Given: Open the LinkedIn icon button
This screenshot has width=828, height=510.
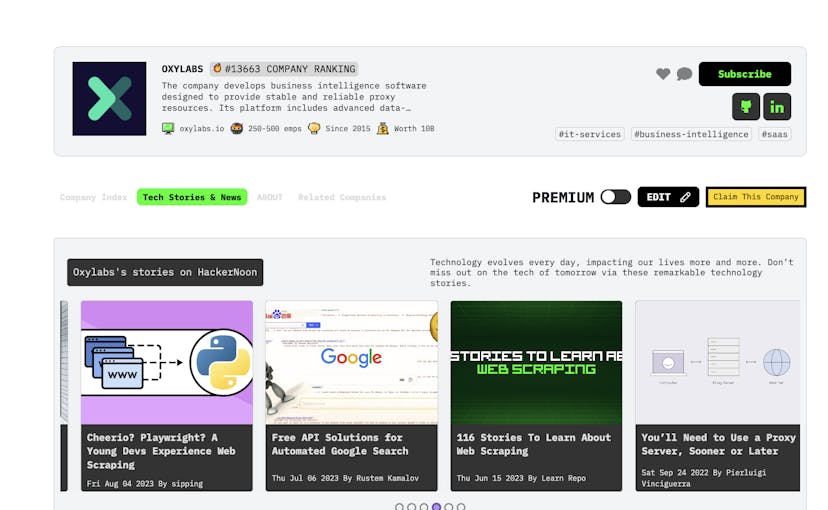Looking at the screenshot, I should click(777, 107).
